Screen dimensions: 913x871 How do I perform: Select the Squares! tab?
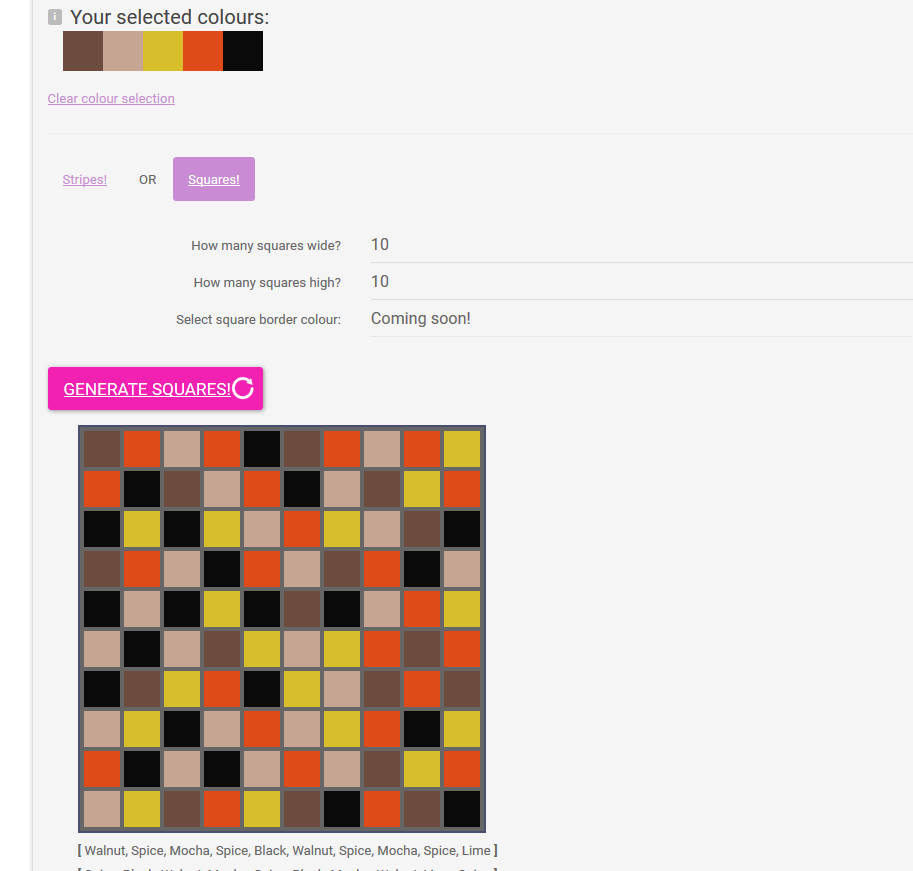pos(214,180)
